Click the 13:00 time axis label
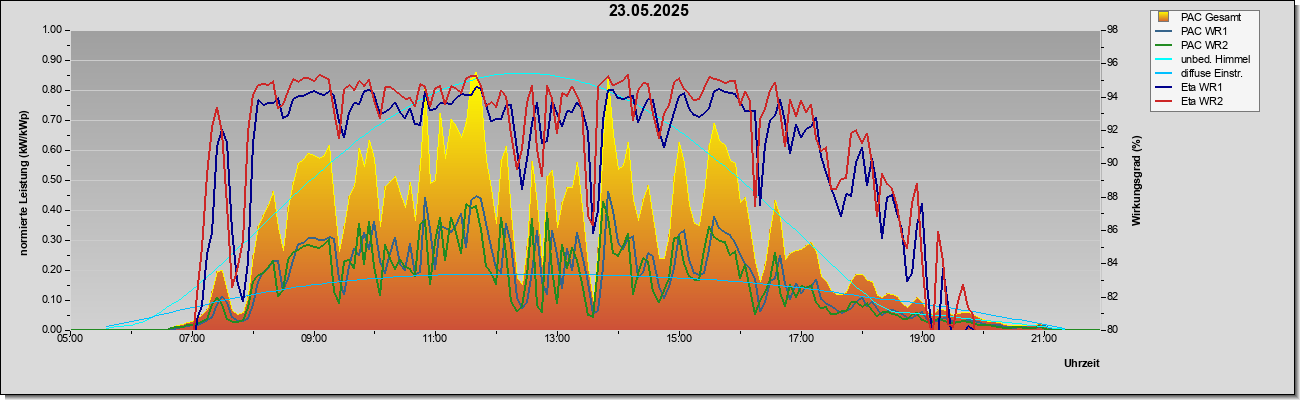The height and width of the screenshot is (400, 1300). 557,340
